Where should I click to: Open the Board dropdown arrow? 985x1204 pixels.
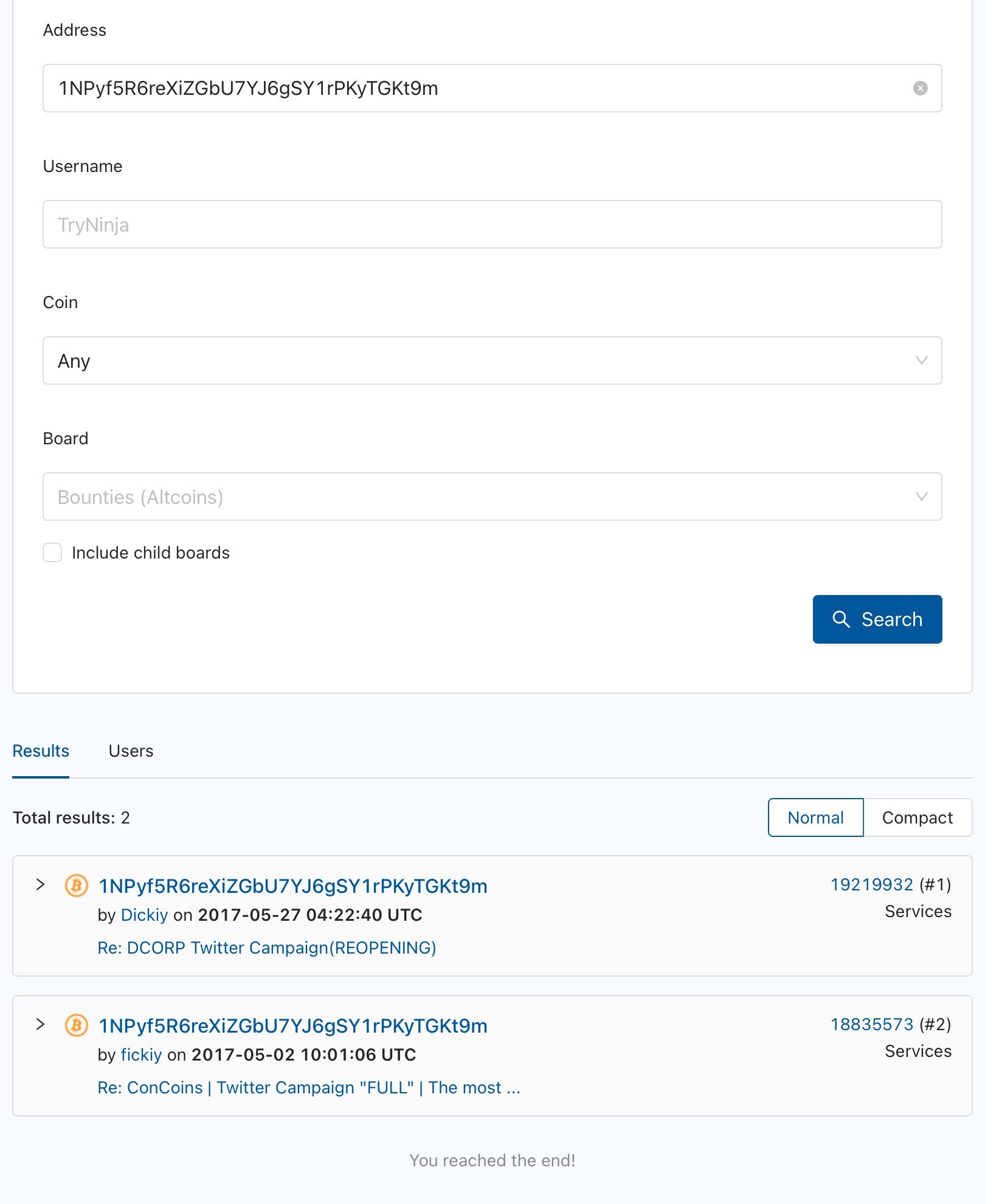pyautogui.click(x=921, y=497)
